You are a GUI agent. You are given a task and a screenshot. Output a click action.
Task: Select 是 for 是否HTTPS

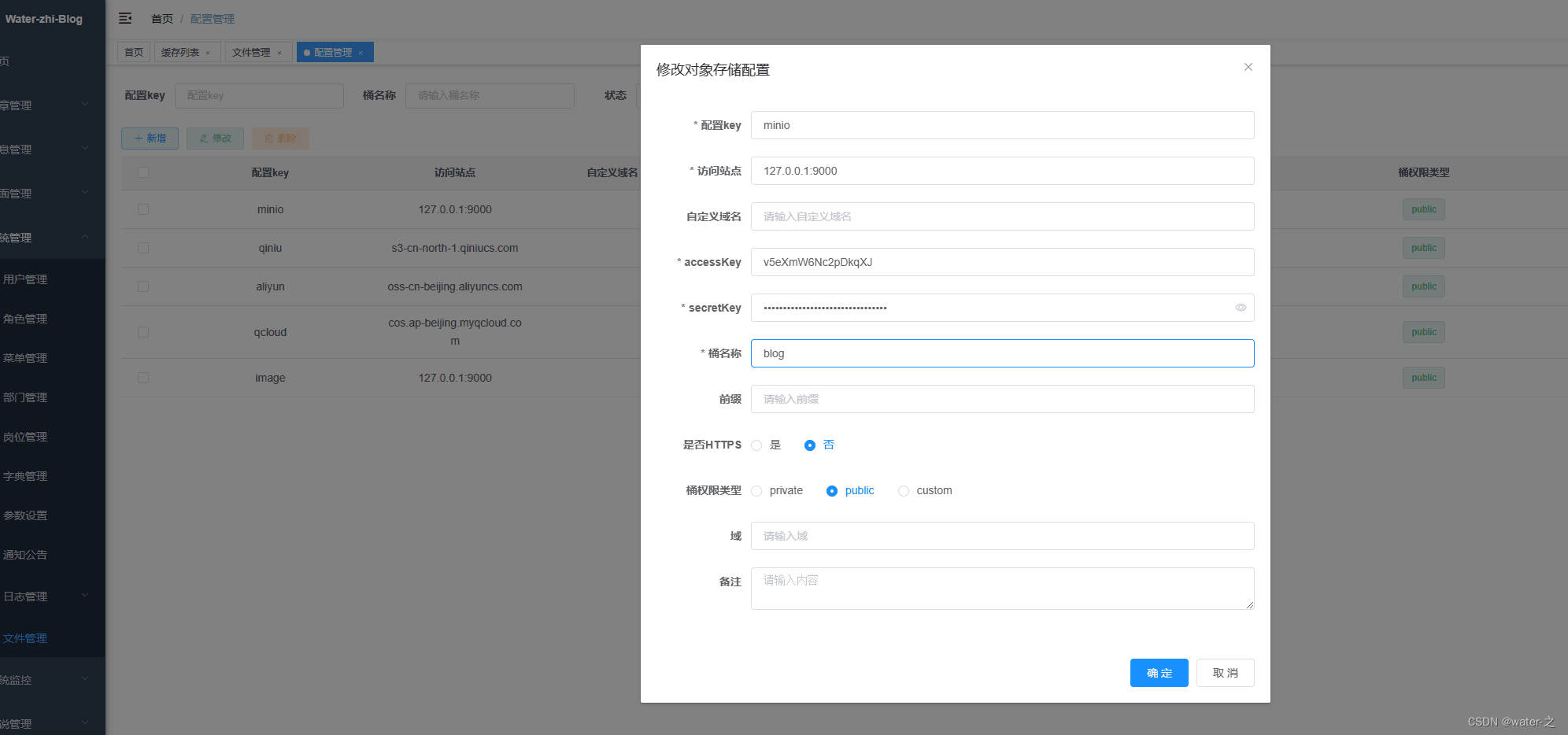(756, 445)
